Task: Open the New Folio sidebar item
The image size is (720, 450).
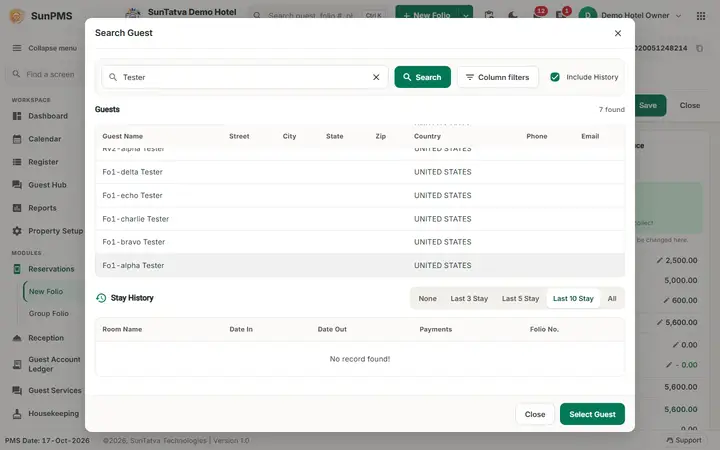Action: coord(46,292)
